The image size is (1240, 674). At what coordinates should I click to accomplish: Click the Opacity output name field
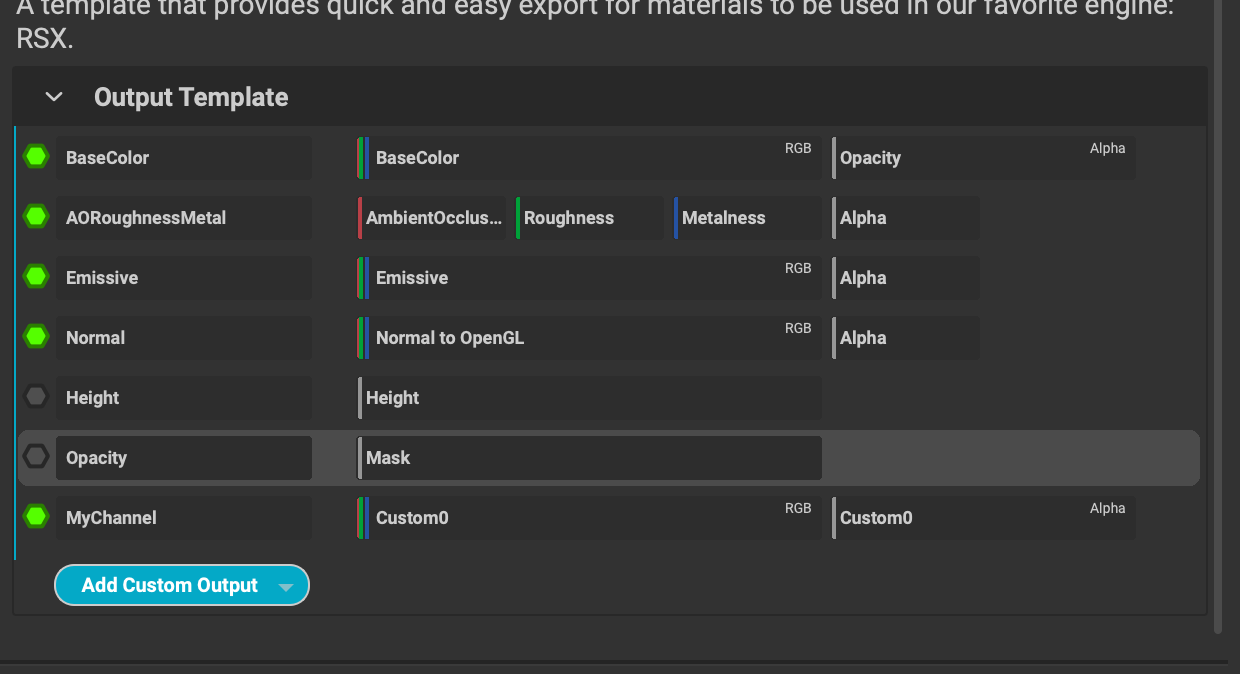click(x=184, y=458)
